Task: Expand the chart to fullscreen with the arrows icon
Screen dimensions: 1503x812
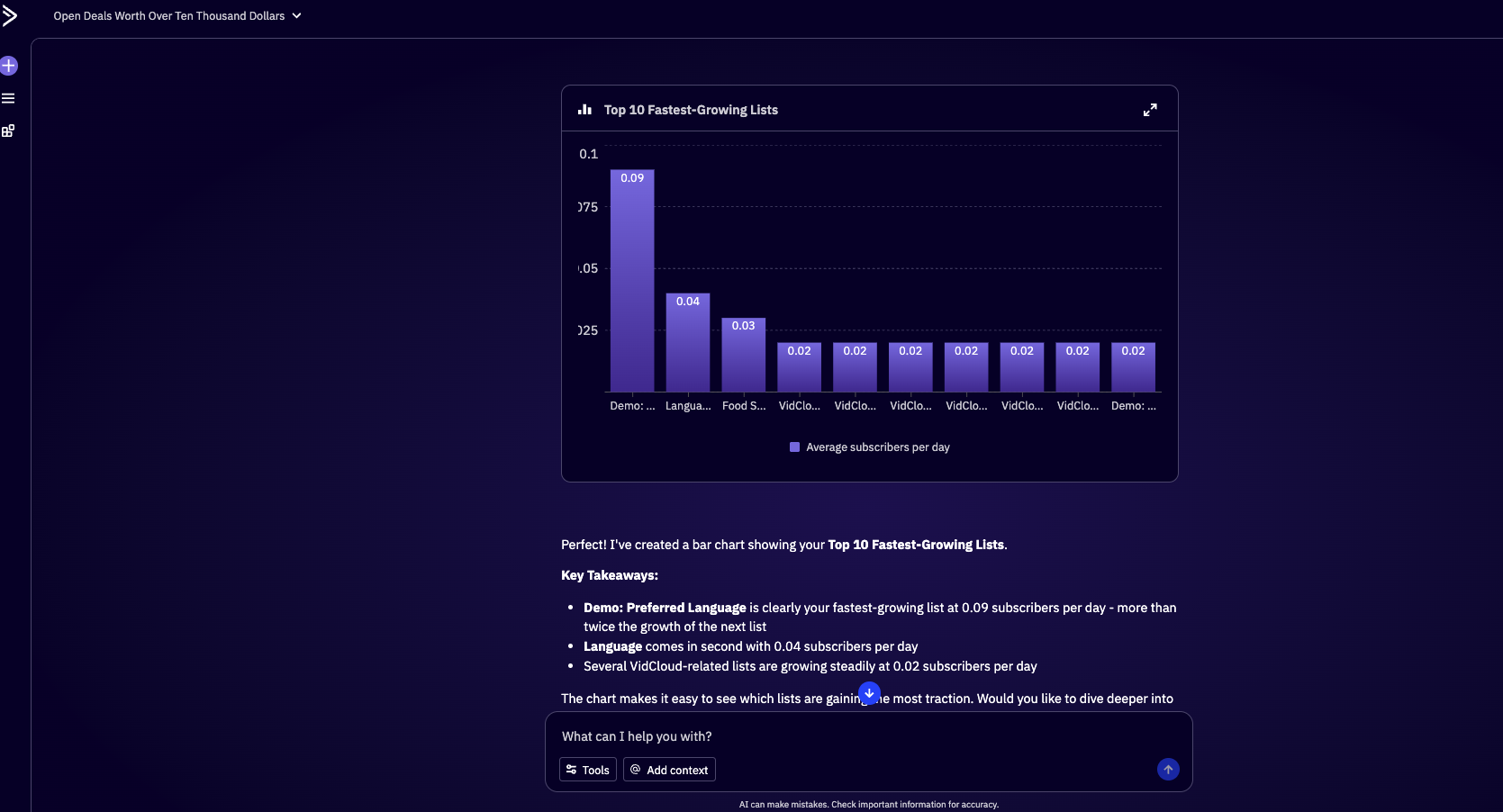Action: (x=1150, y=109)
